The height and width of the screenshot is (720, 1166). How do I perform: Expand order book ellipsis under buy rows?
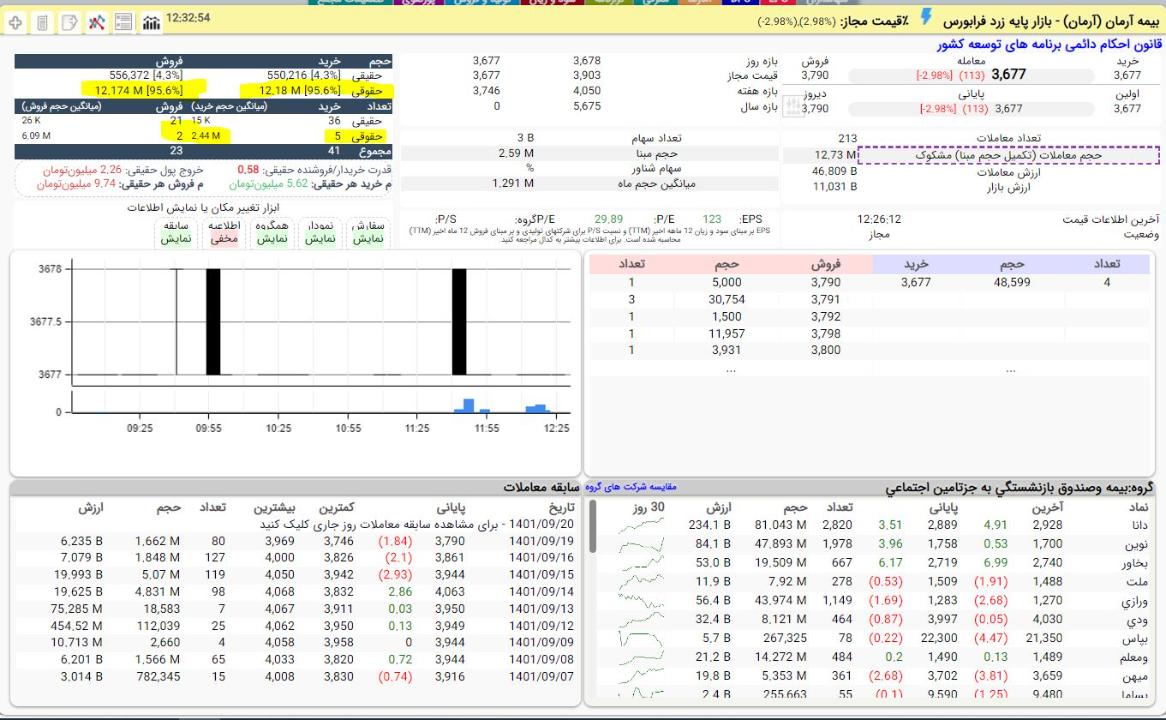[1010, 369]
